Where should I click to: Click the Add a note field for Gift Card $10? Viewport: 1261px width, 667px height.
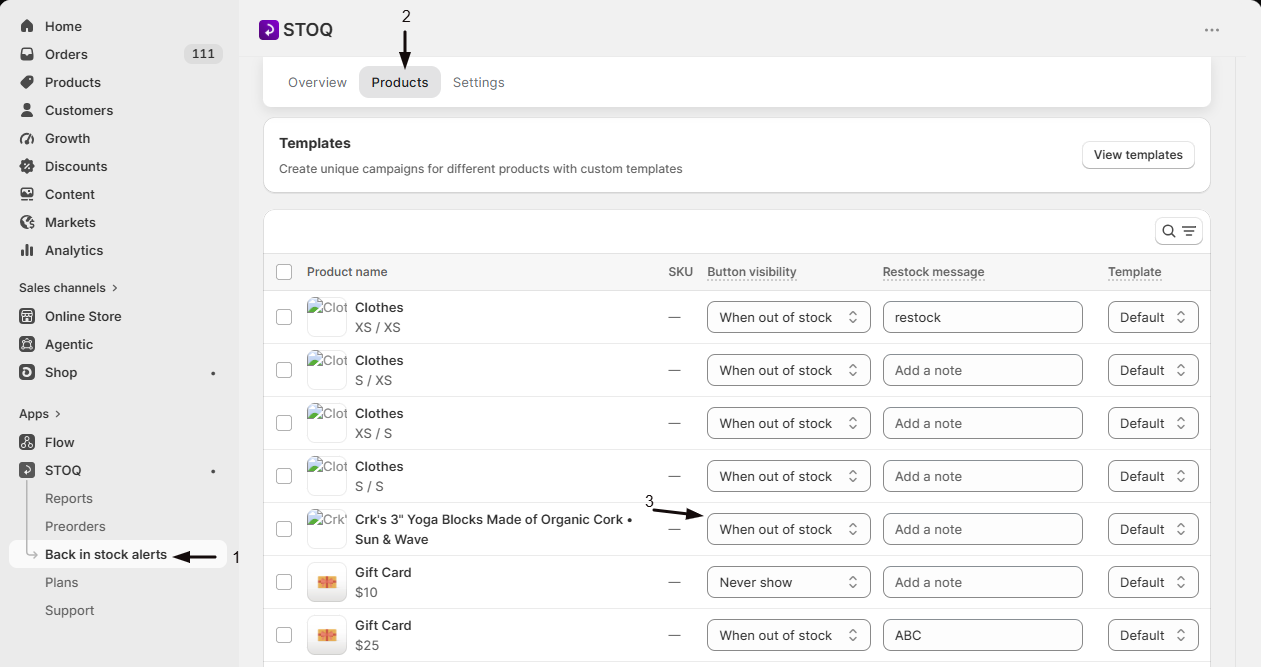[x=983, y=582]
